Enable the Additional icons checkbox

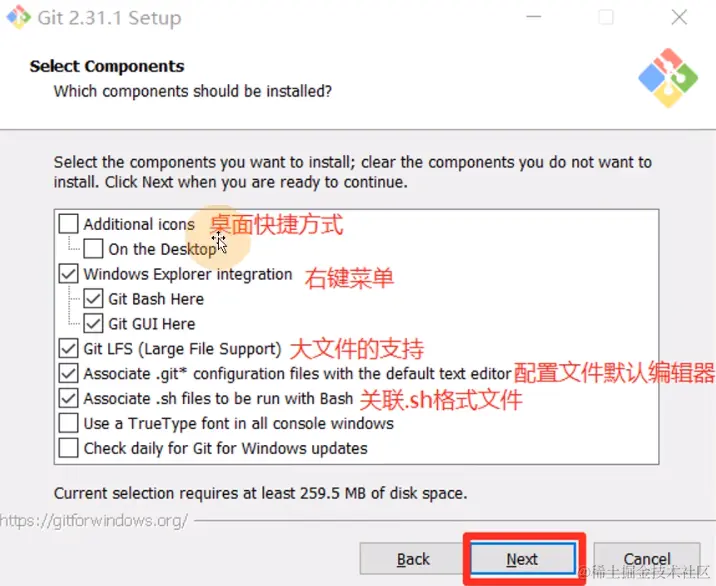(x=68, y=224)
